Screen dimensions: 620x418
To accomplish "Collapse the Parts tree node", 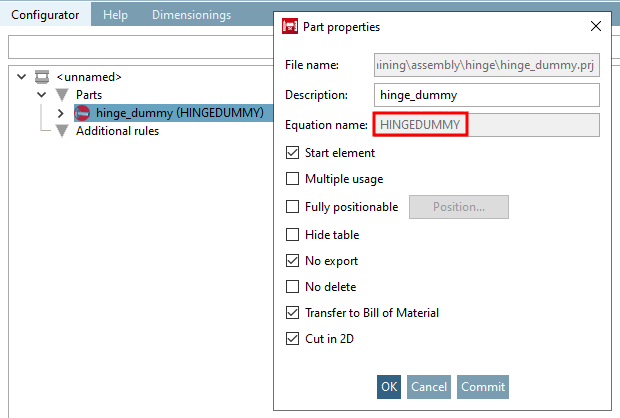I will (x=41, y=95).
